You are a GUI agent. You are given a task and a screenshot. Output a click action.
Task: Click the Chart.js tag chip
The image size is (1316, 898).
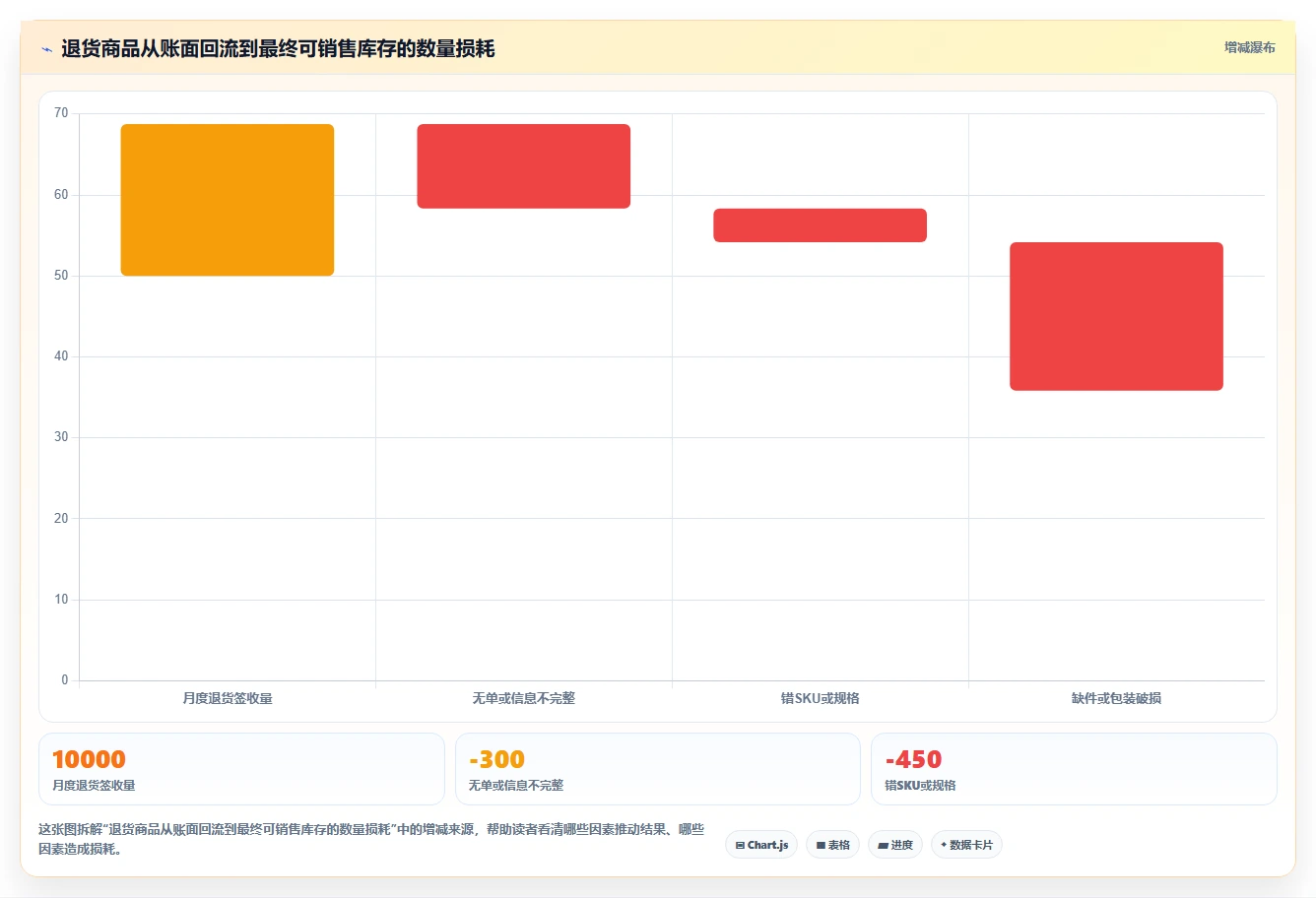pyautogui.click(x=761, y=845)
